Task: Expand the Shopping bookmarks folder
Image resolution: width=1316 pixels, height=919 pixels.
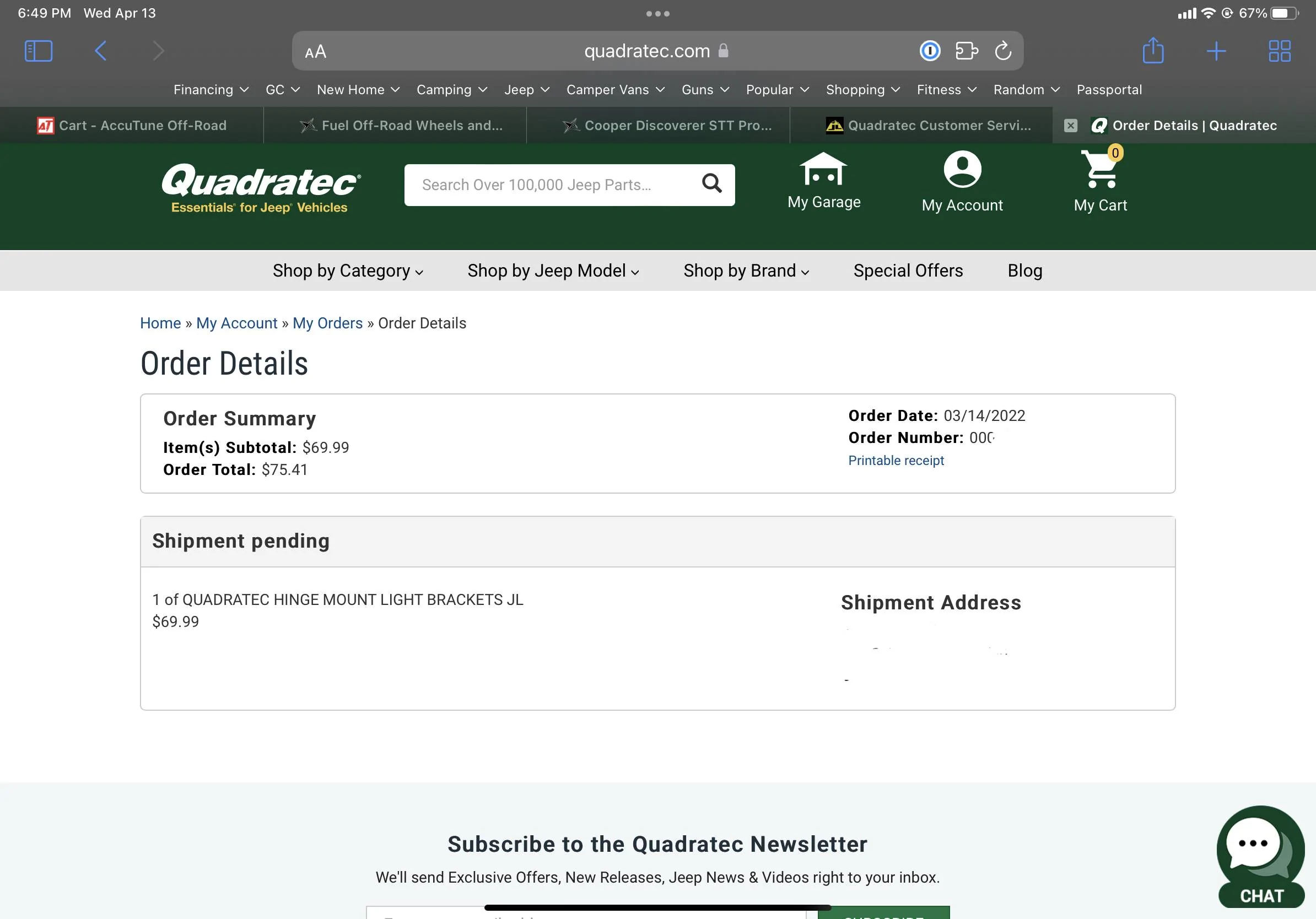Action: point(862,90)
